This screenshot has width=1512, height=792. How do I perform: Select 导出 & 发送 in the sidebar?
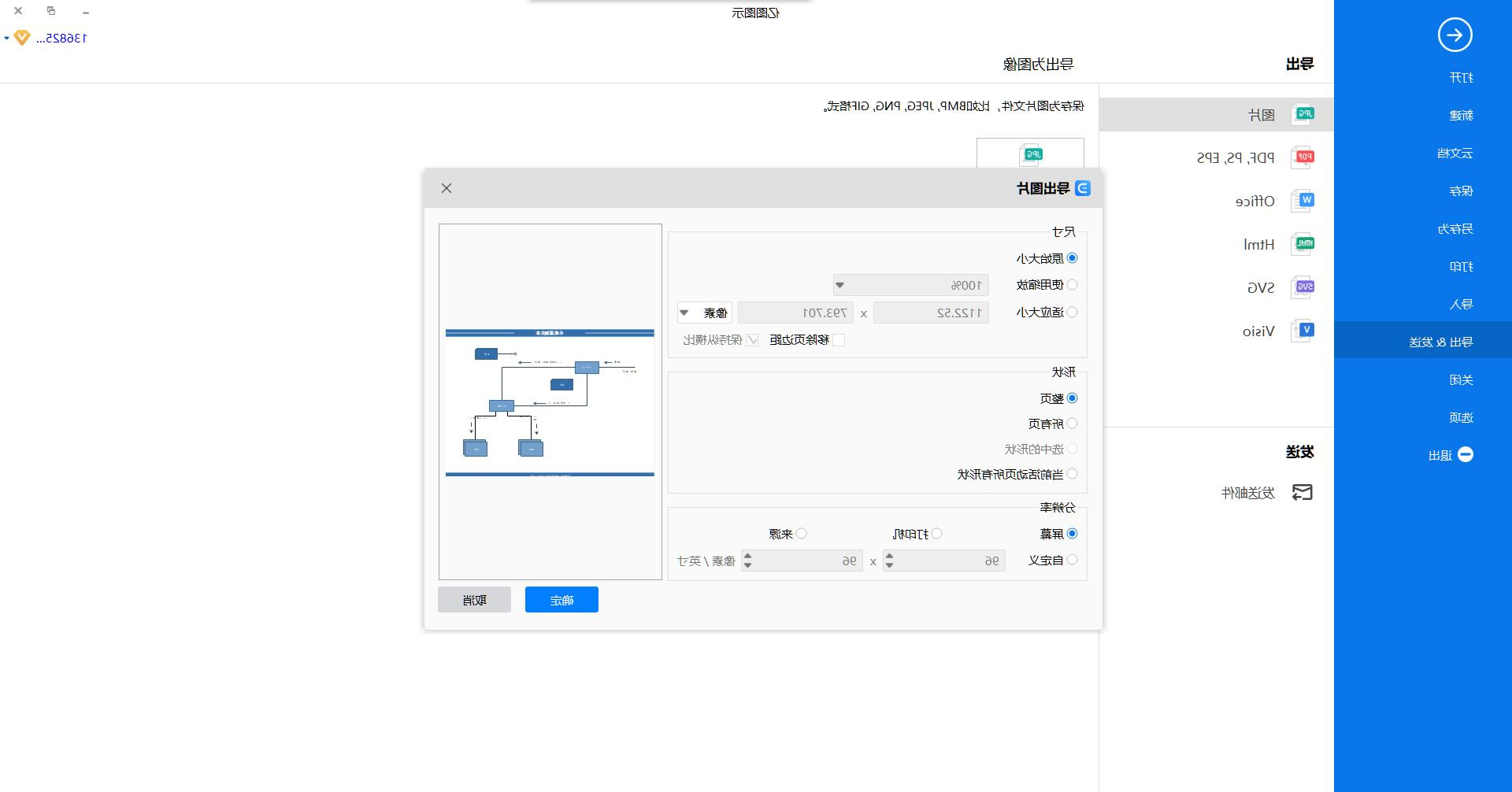pyautogui.click(x=1423, y=342)
